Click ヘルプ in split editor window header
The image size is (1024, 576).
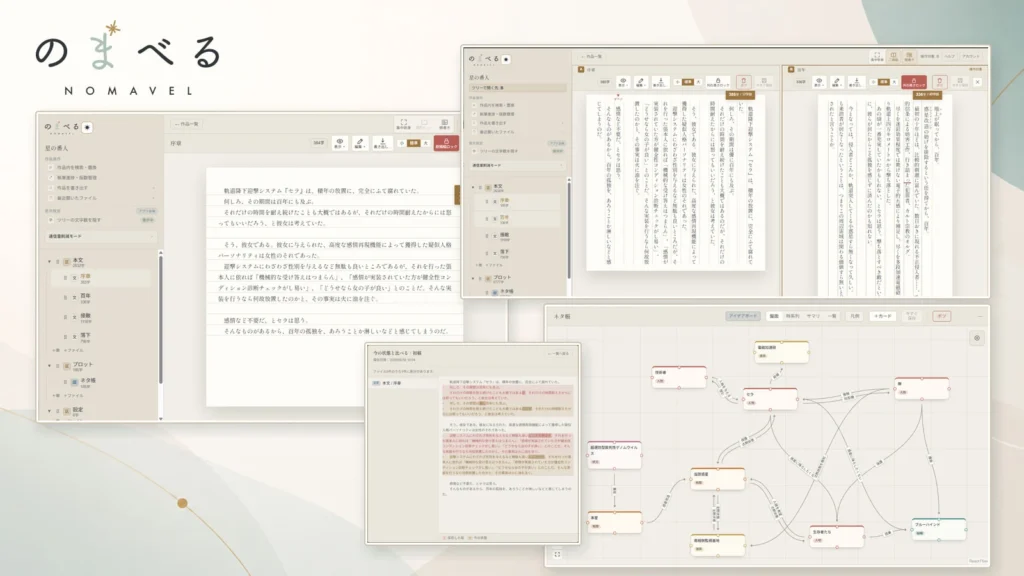click(x=950, y=57)
